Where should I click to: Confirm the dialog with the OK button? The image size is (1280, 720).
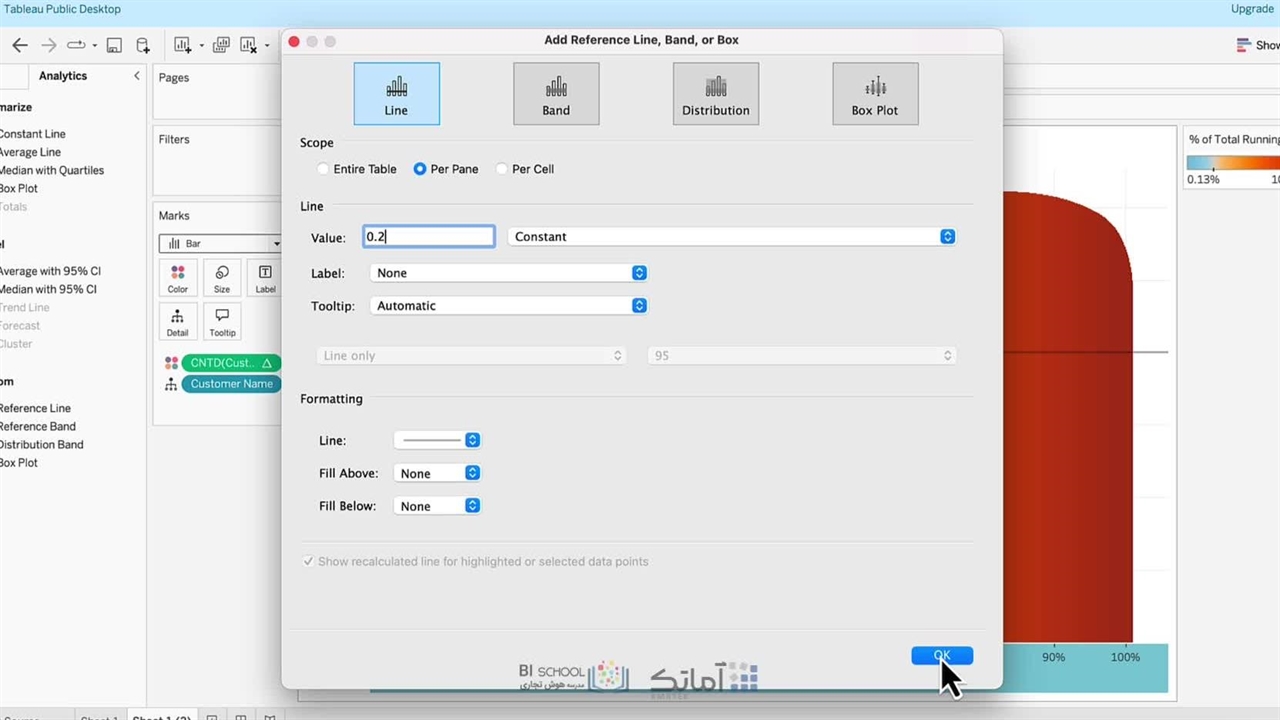coord(941,656)
